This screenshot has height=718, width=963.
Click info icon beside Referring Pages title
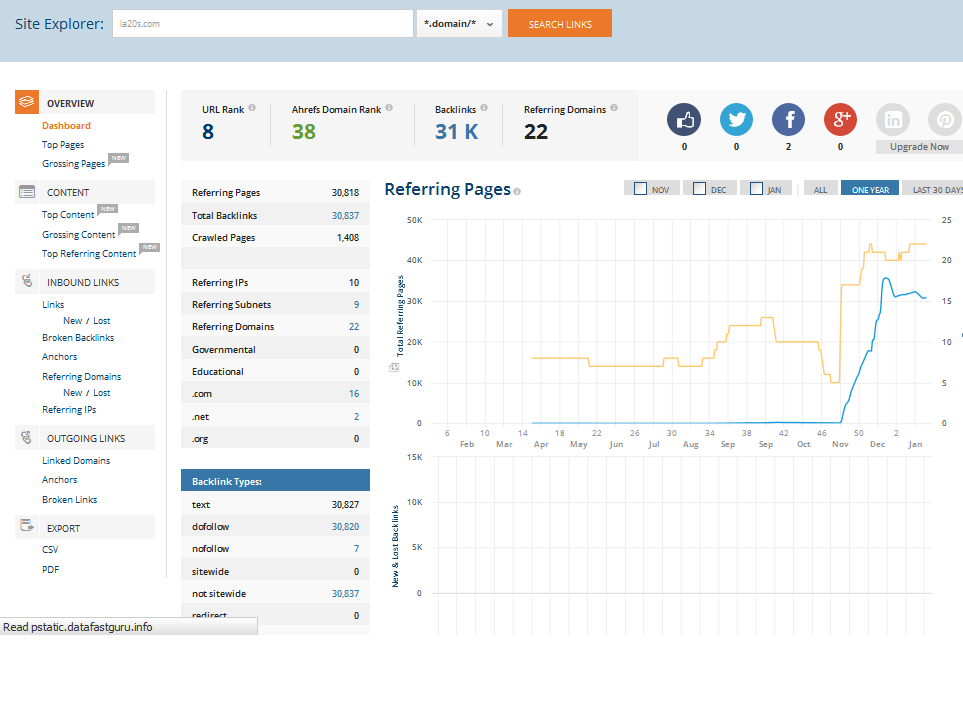(x=517, y=192)
